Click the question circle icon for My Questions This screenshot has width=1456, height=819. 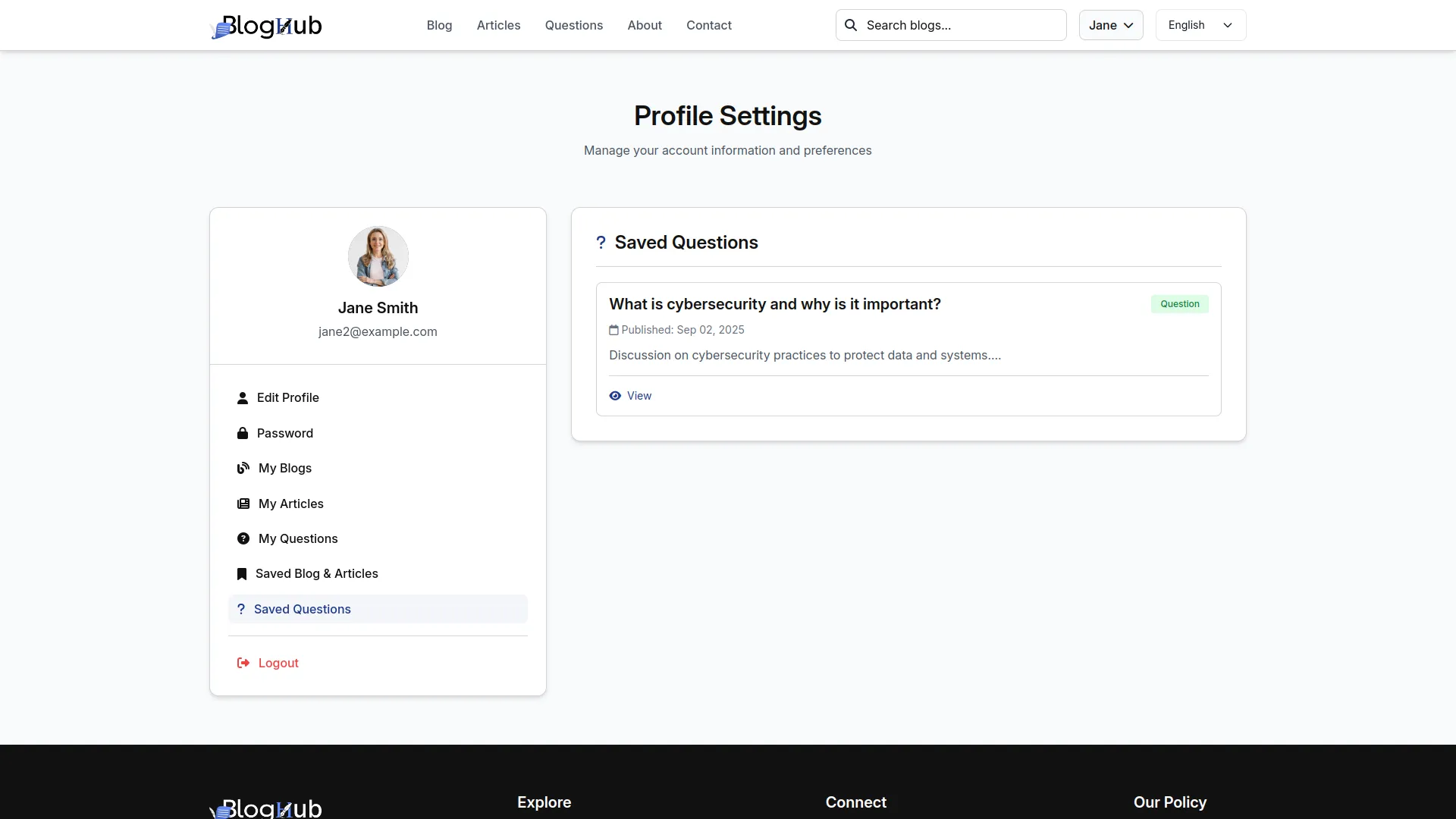243,538
